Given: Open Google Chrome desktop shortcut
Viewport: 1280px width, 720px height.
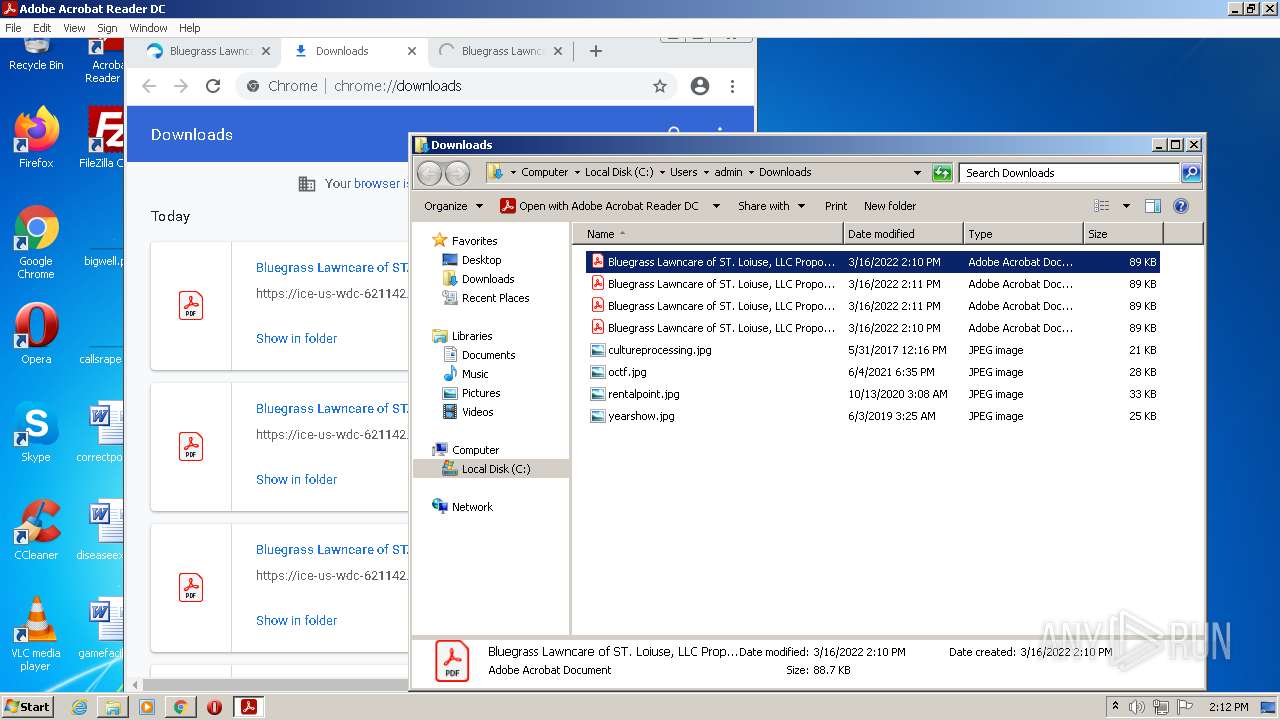Looking at the screenshot, I should (36, 242).
